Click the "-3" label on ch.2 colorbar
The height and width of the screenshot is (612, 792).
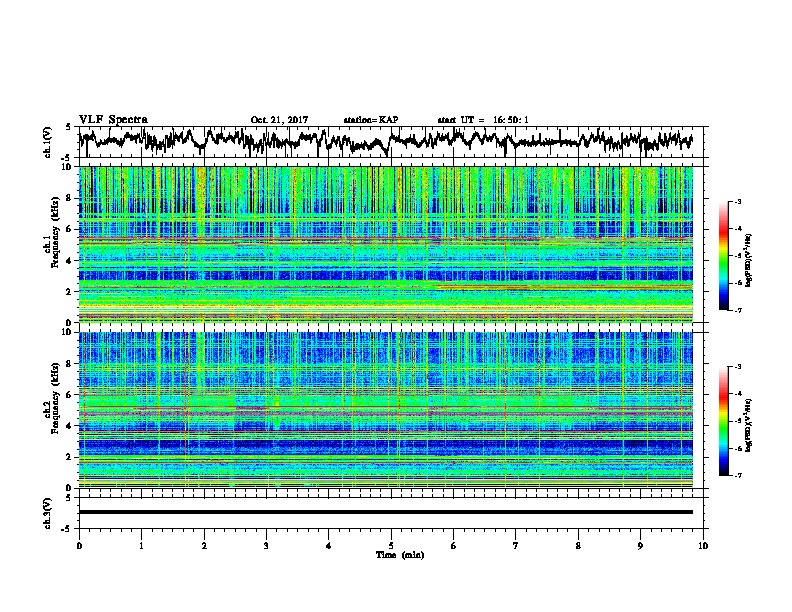[x=738, y=367]
